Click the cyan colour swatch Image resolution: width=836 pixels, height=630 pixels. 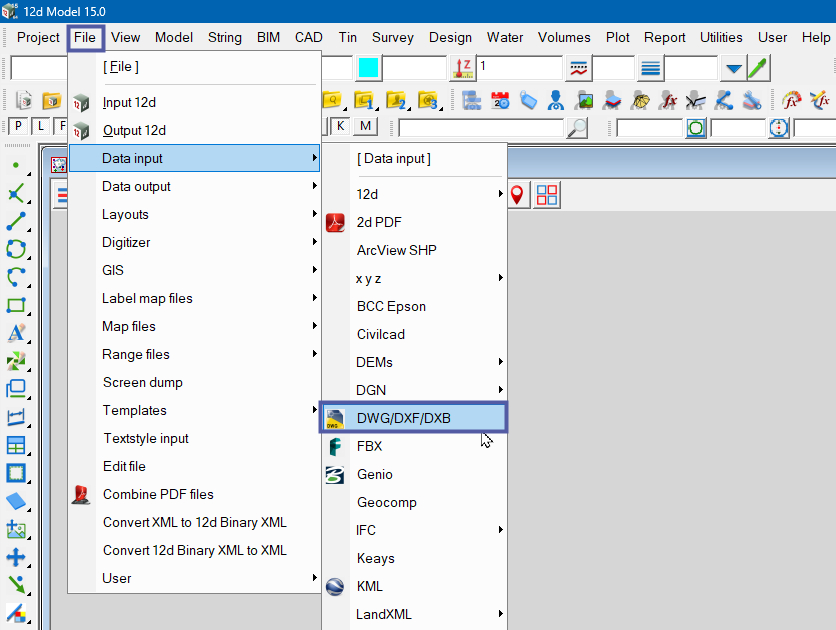pos(368,68)
